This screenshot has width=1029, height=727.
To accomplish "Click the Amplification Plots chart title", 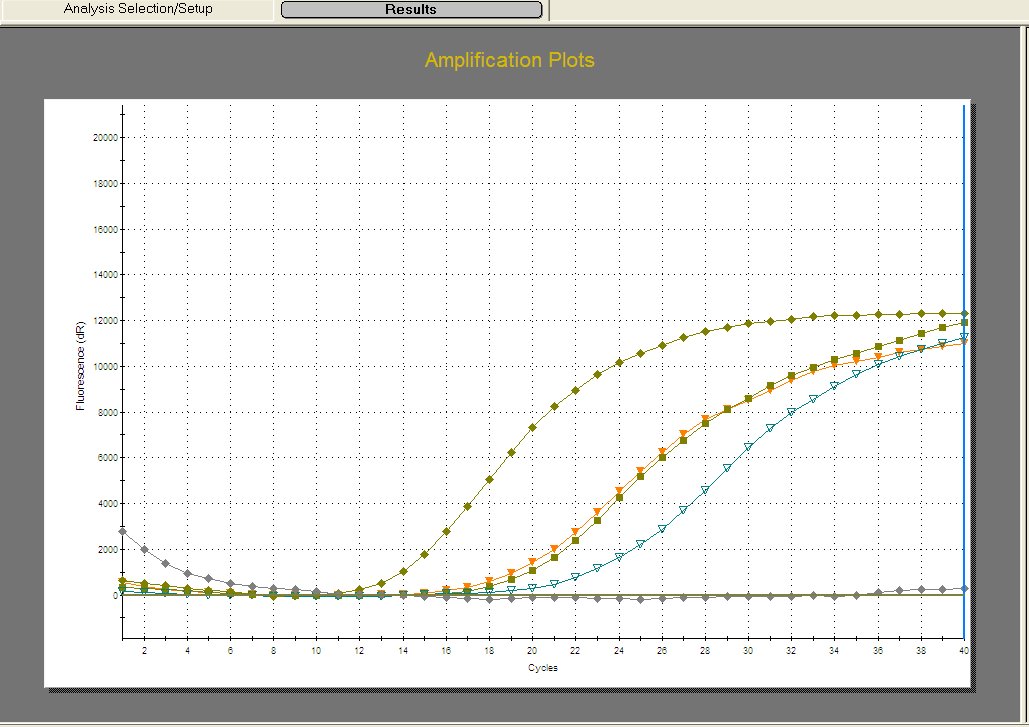I will pos(509,60).
